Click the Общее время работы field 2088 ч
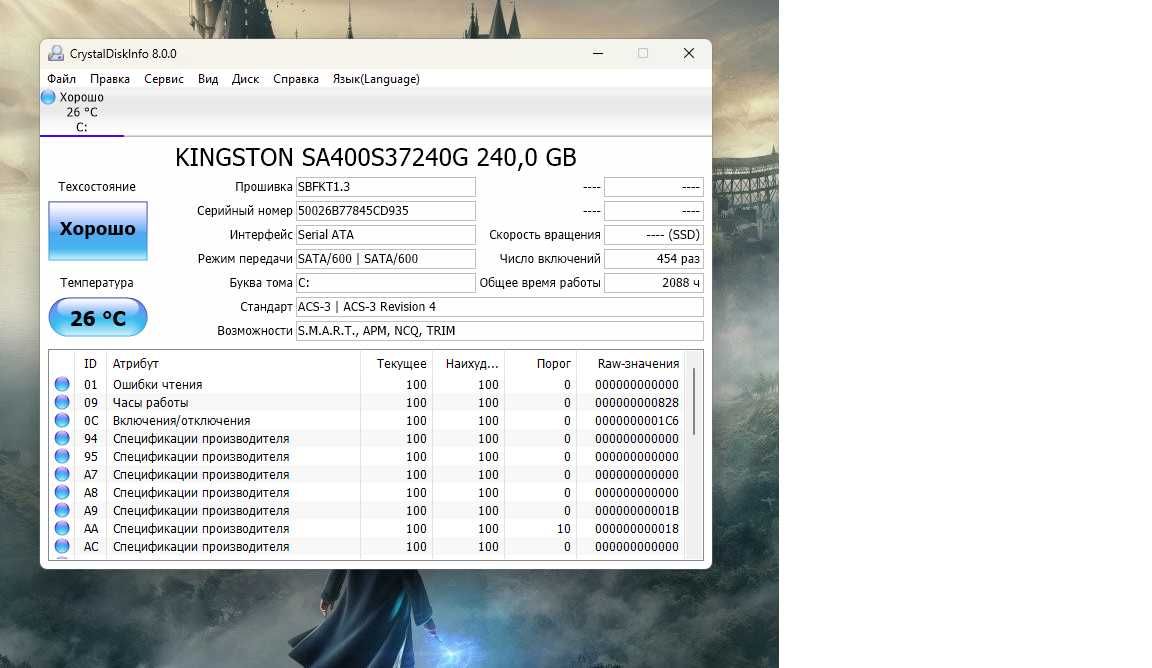The height and width of the screenshot is (668, 1152). click(x=654, y=283)
